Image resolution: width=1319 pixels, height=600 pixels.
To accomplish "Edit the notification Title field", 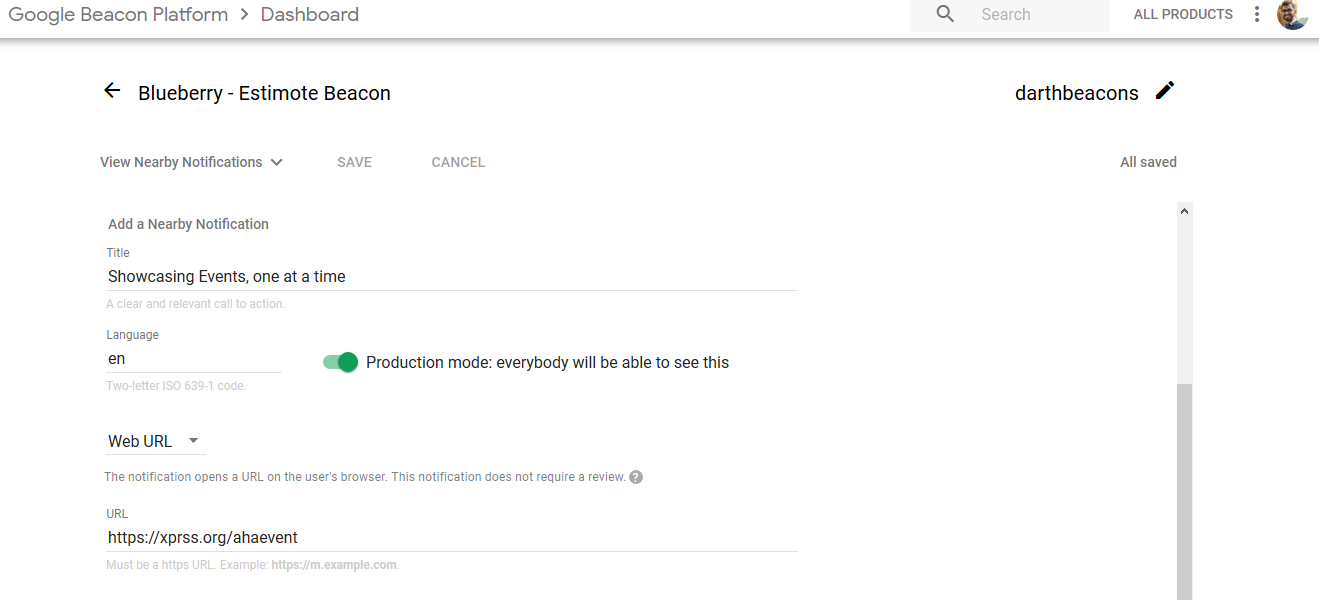I will coord(452,276).
